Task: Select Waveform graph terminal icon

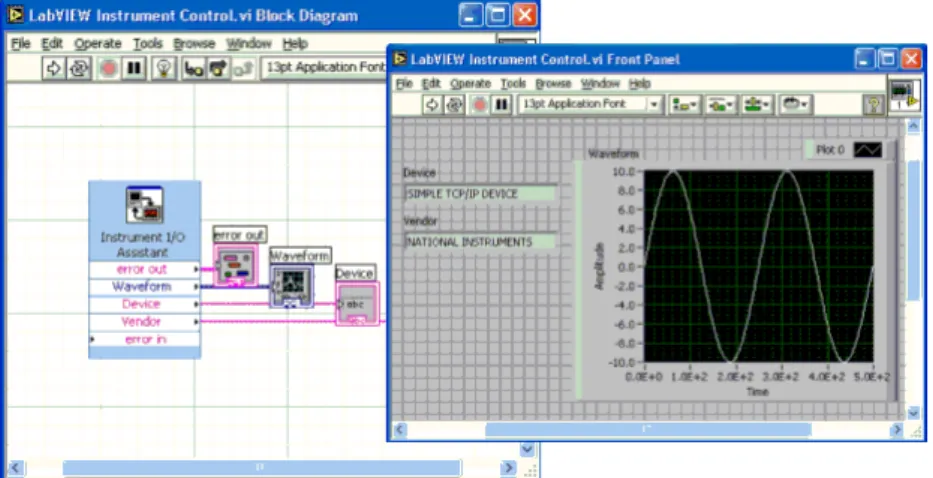Action: tap(292, 286)
